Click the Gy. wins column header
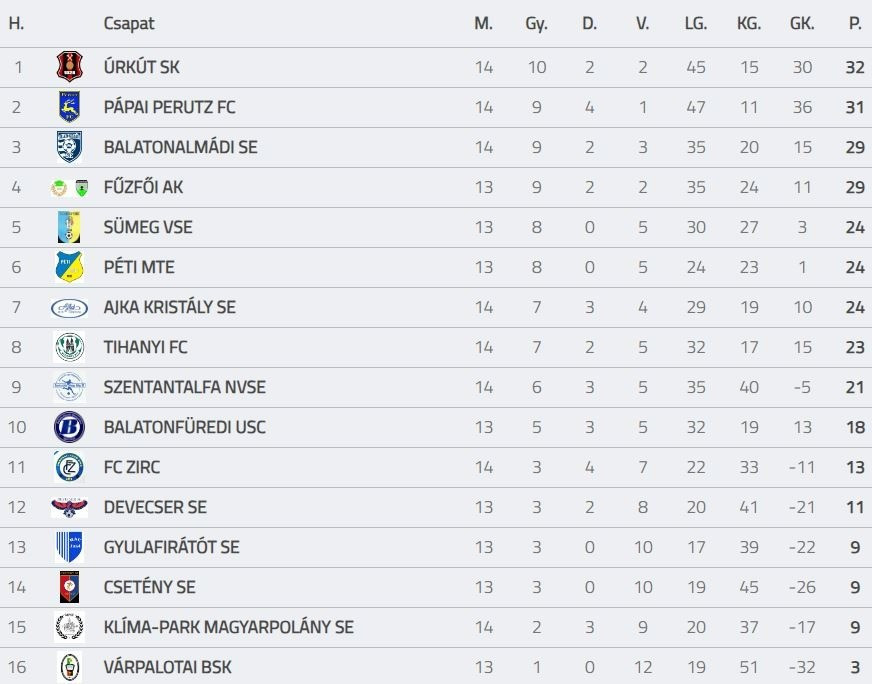 536,23
